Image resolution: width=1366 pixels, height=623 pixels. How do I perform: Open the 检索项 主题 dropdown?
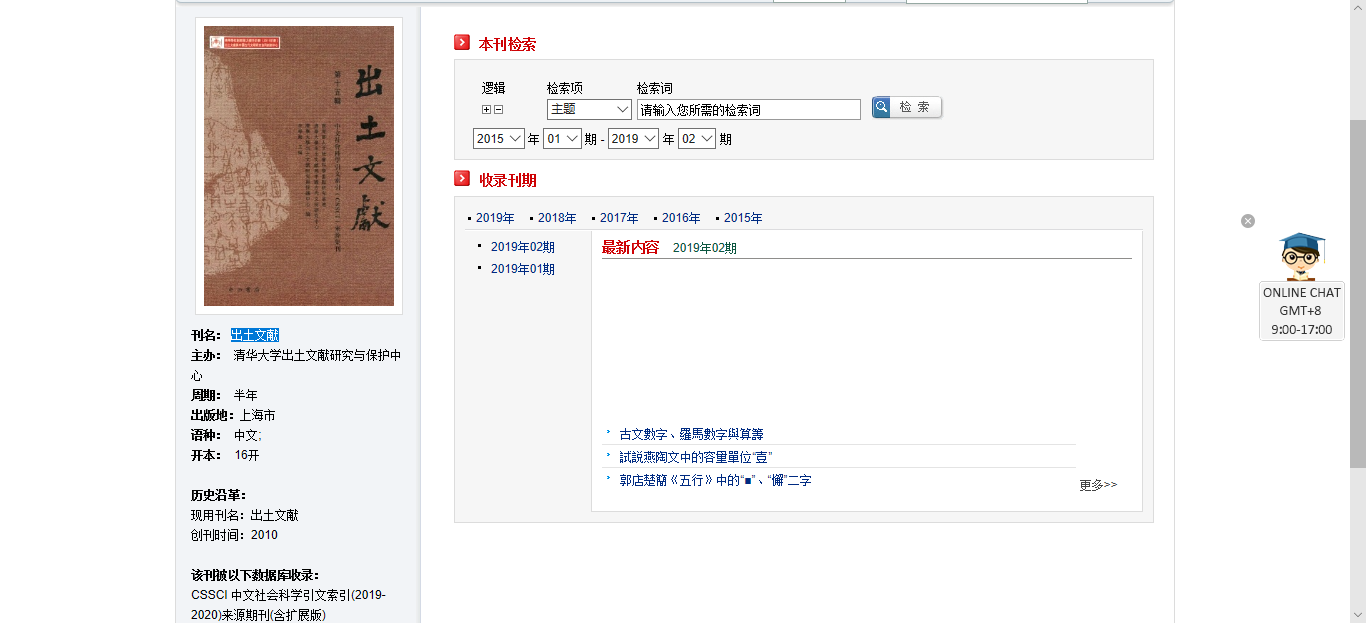[589, 109]
